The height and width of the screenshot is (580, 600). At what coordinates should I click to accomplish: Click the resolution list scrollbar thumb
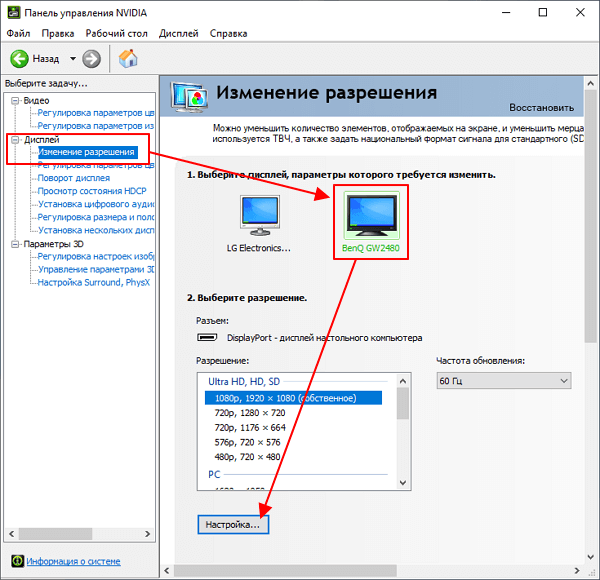pyautogui.click(x=403, y=403)
